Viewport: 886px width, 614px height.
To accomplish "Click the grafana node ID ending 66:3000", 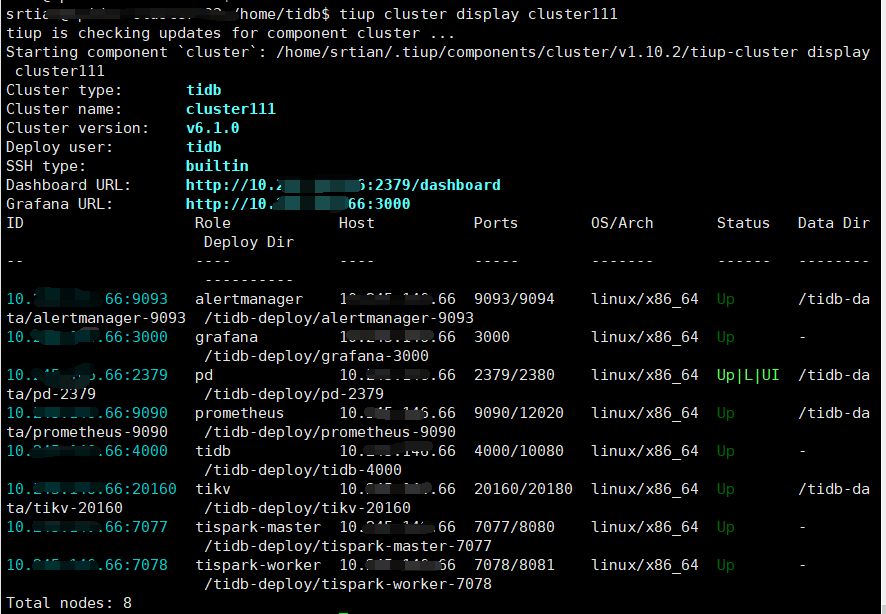I will pos(87,337).
